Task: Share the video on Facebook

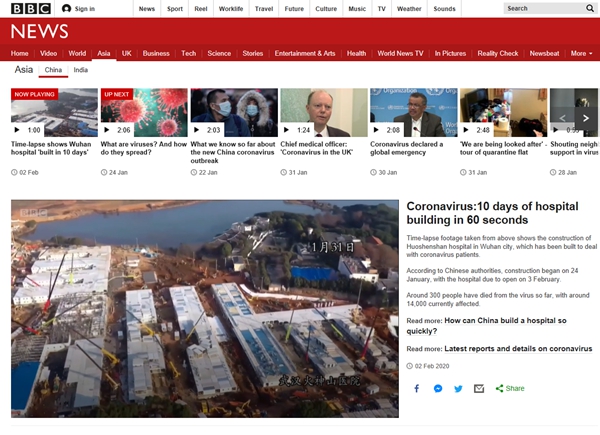Action: tap(417, 388)
